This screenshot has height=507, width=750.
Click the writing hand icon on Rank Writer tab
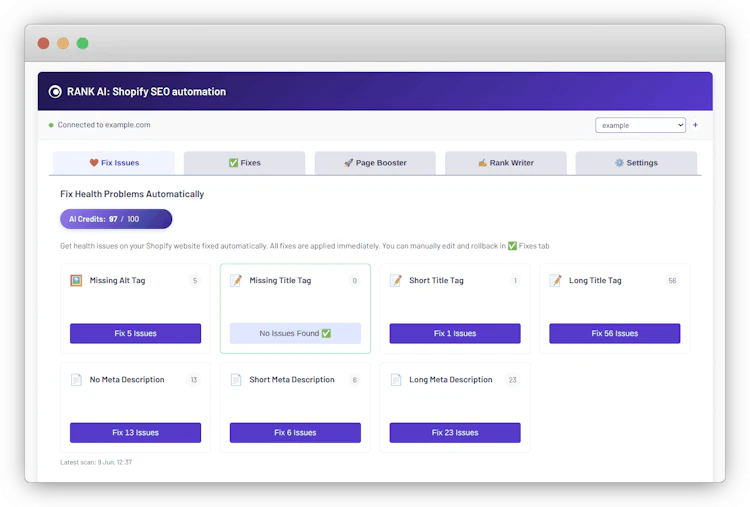click(x=482, y=163)
